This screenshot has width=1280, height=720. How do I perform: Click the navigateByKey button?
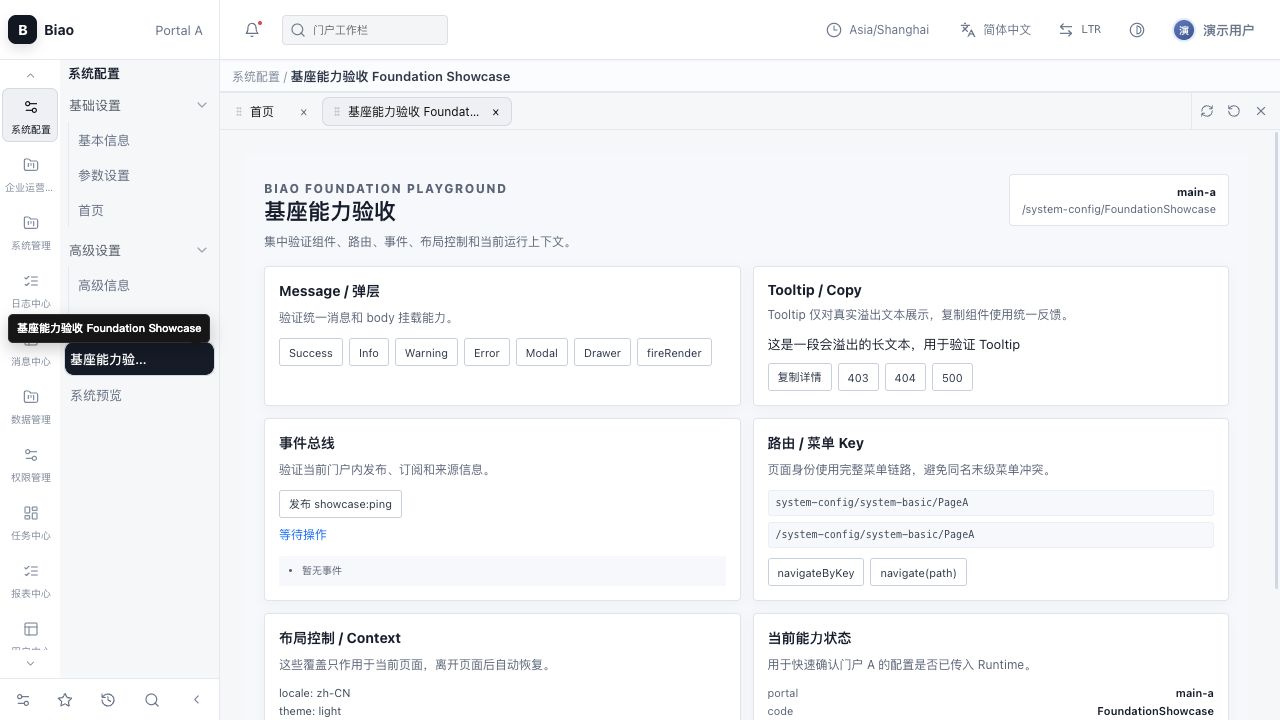coord(816,573)
